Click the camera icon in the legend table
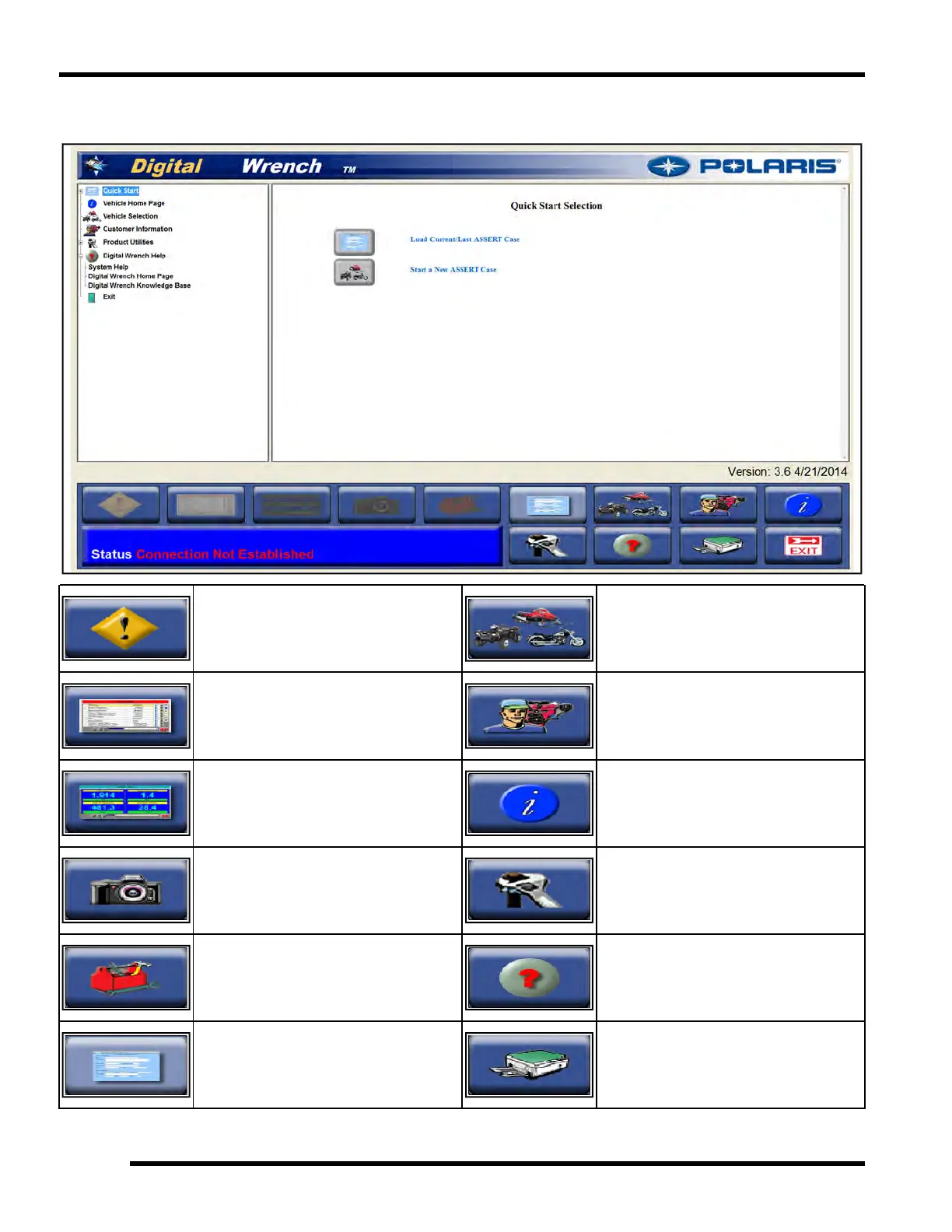 tap(126, 890)
